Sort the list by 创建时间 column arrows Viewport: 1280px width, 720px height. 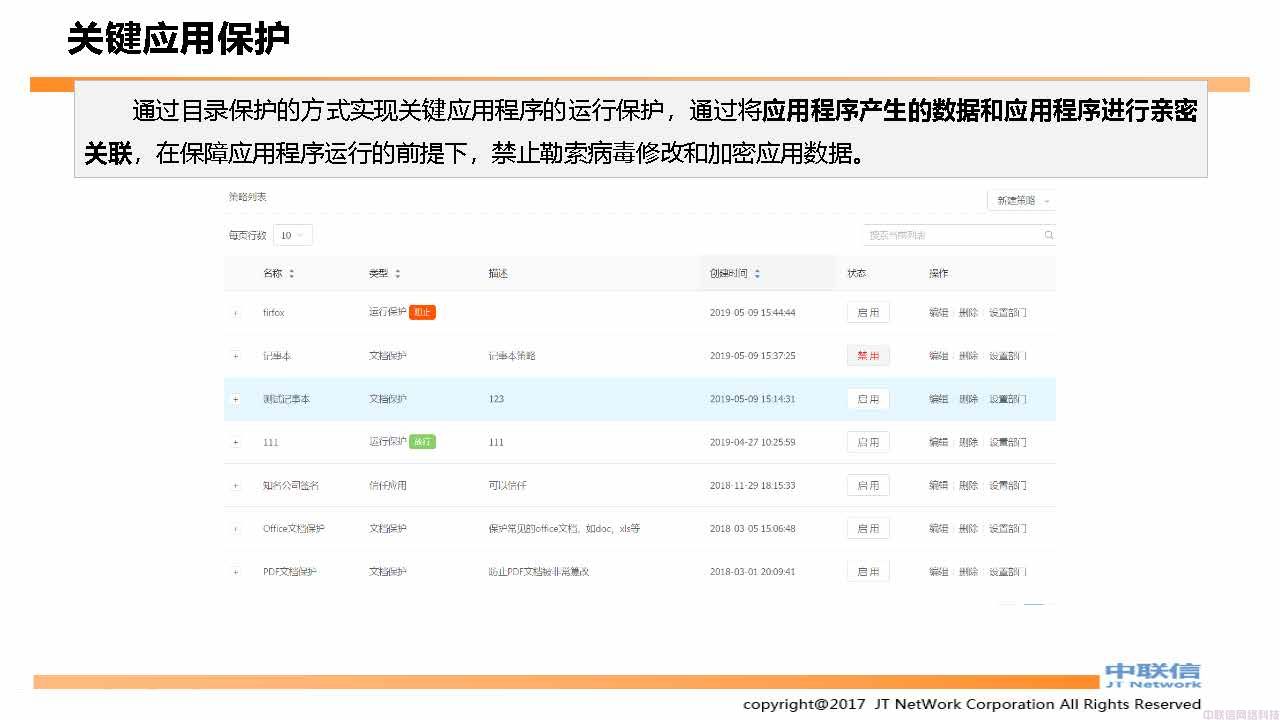pyautogui.click(x=757, y=274)
